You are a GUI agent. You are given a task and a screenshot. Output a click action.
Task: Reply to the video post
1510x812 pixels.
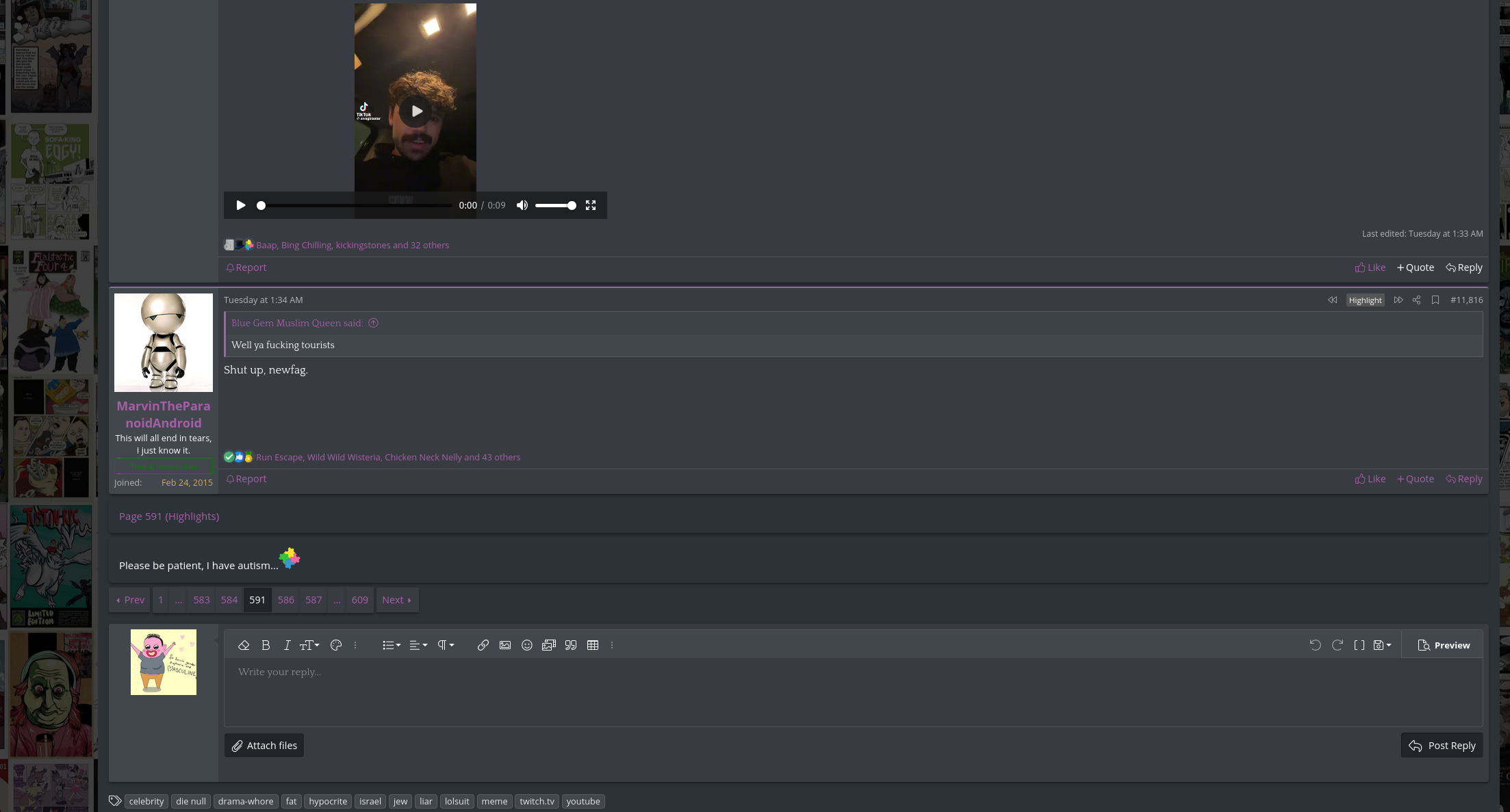coord(1464,267)
